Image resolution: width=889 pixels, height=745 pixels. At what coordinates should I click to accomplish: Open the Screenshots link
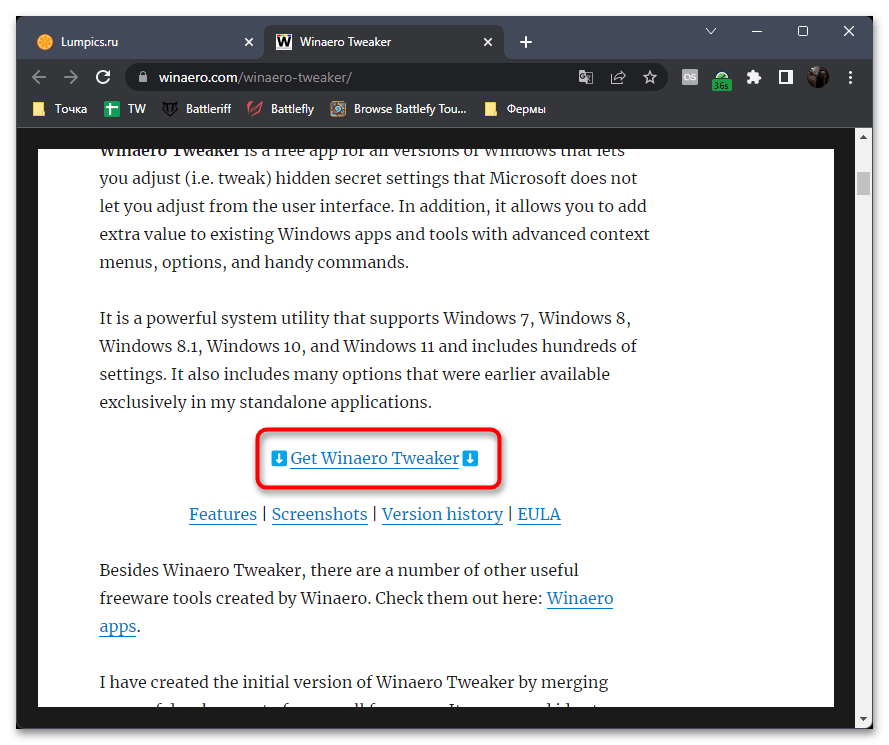point(320,514)
